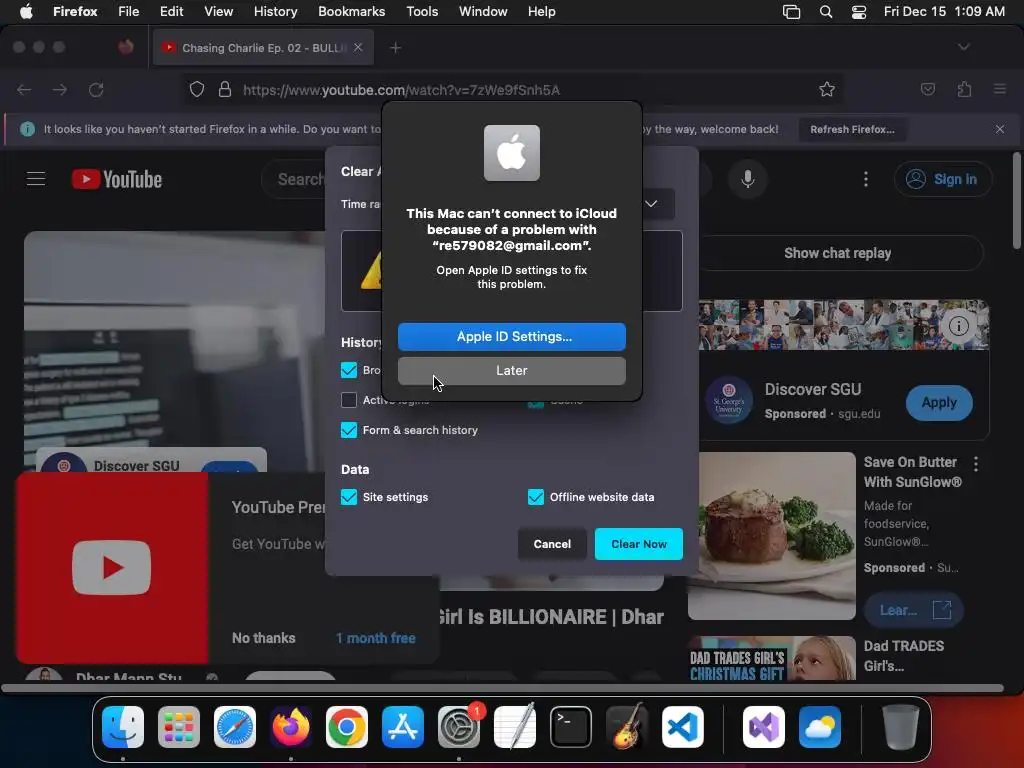Click the browser Forward arrow
Viewport: 1024px width, 768px height.
(60, 89)
